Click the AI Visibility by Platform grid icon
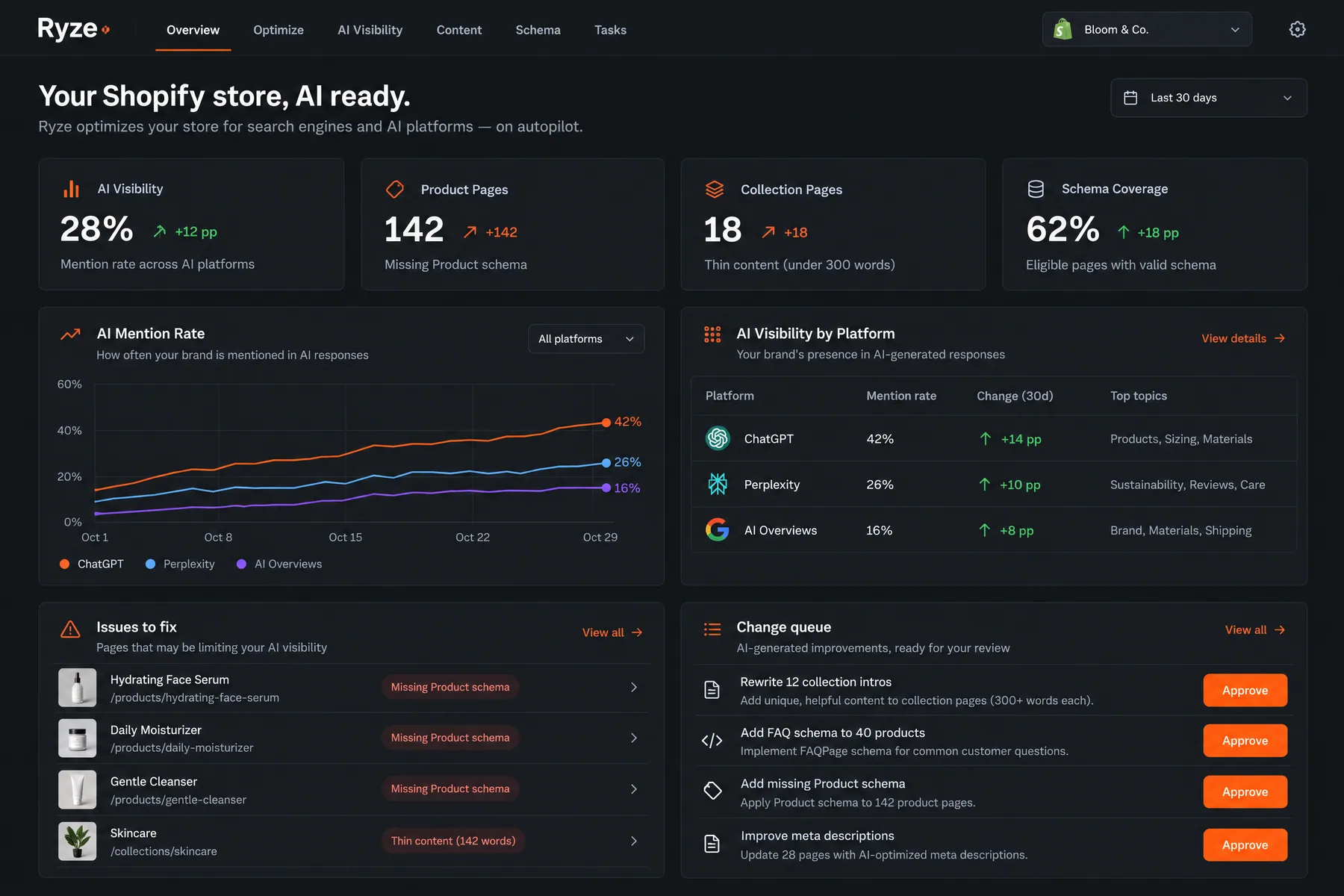Viewport: 1344px width, 896px height. pyautogui.click(x=712, y=334)
